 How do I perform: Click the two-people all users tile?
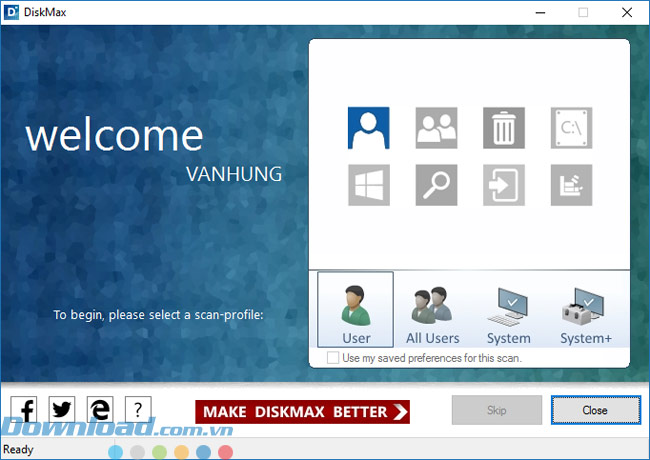[436, 128]
